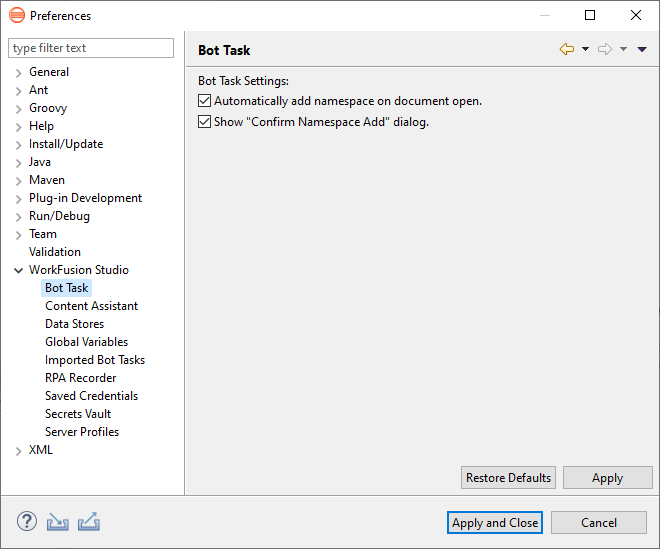Go back using the yellow Back arrow
This screenshot has height=549, width=660.
pos(567,49)
